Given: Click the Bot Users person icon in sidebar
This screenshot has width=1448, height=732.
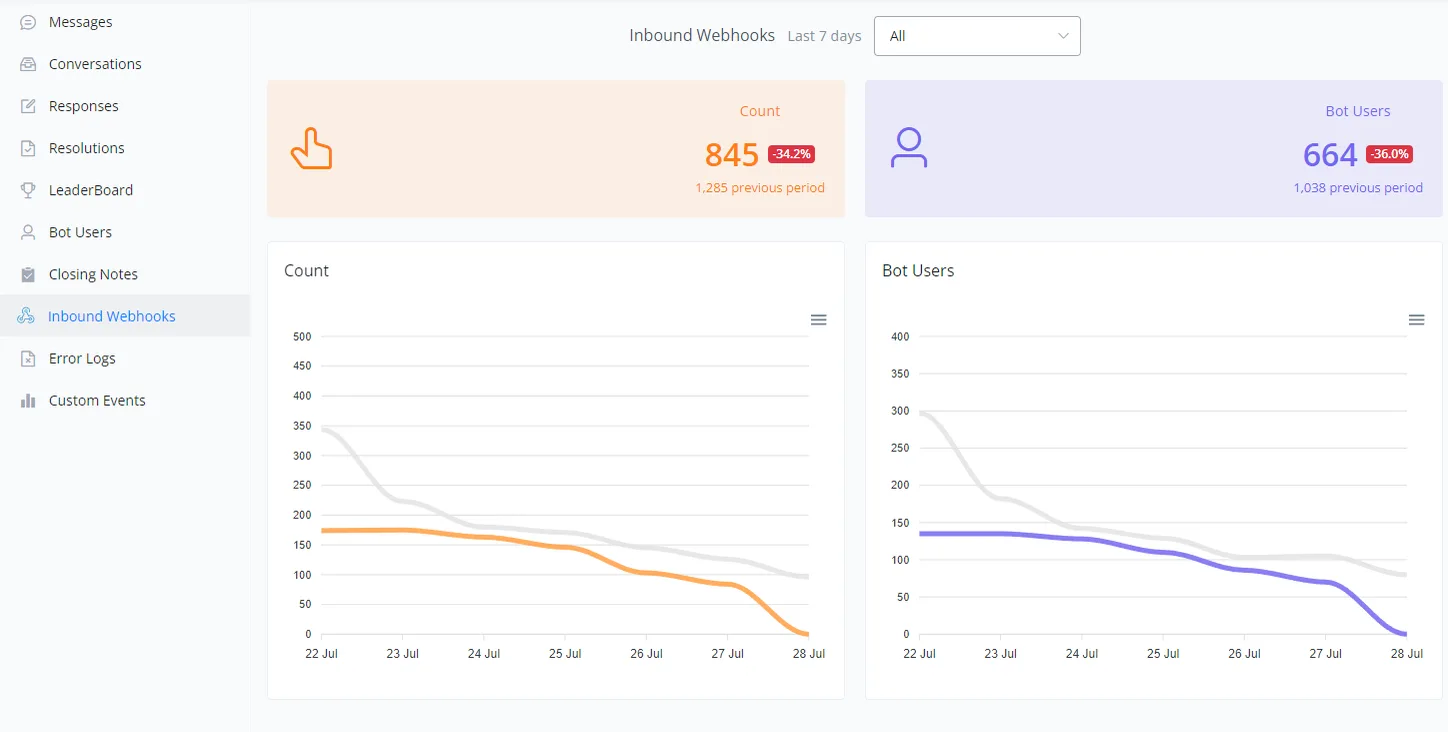Looking at the screenshot, I should [28, 232].
